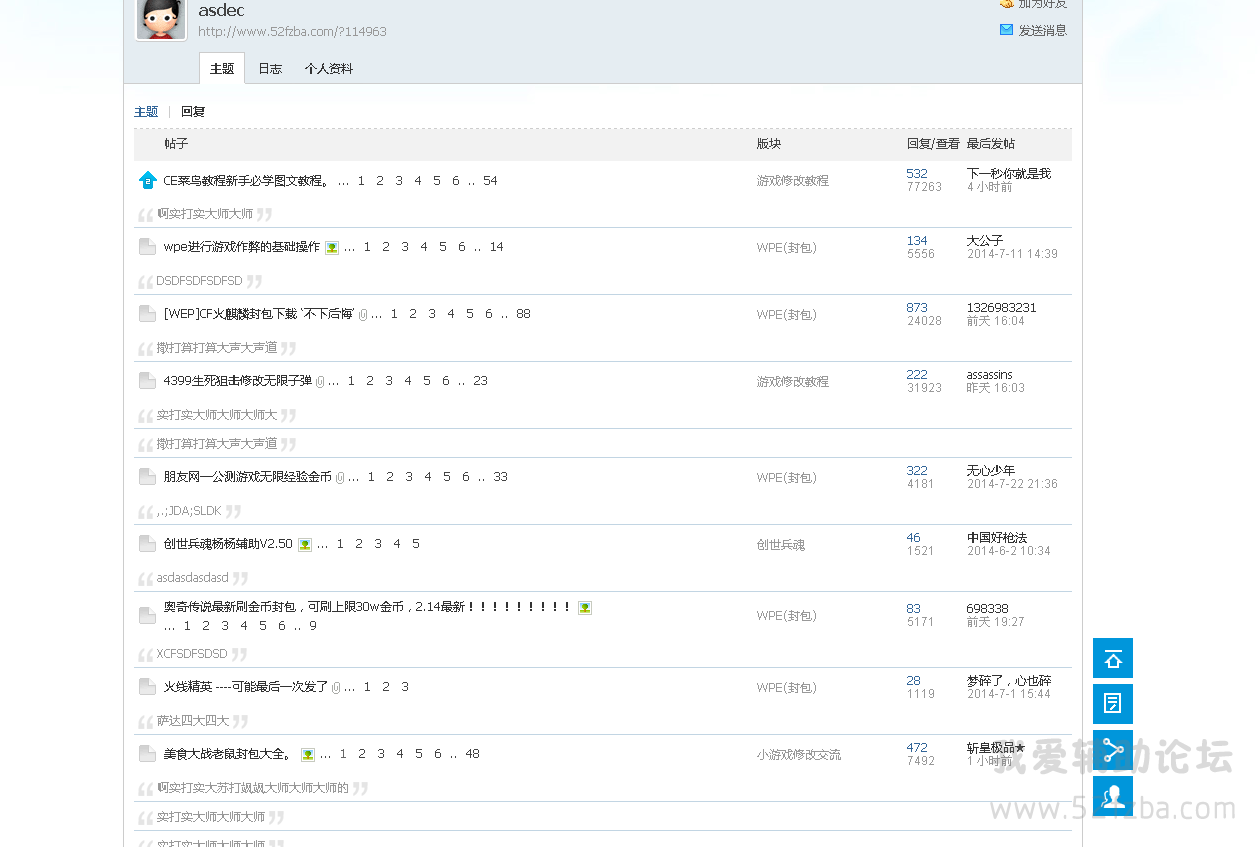Click the send message envelope icon
Viewport: 1260px width, 847px height.
tap(1006, 30)
